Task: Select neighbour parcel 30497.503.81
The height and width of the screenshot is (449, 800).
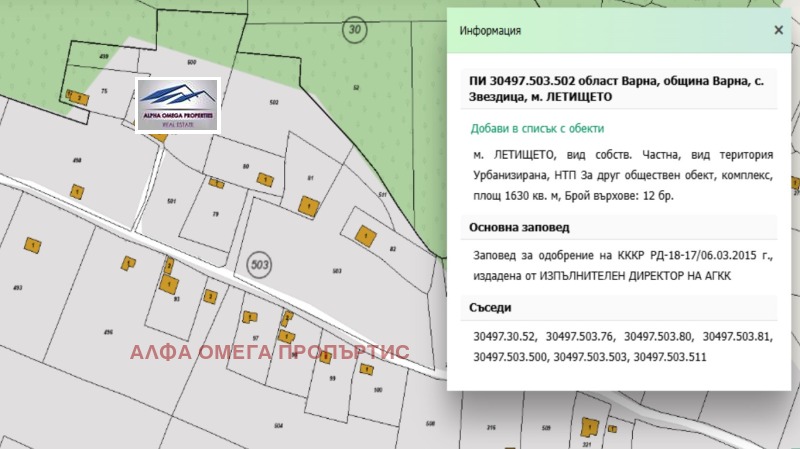Action: (737, 337)
